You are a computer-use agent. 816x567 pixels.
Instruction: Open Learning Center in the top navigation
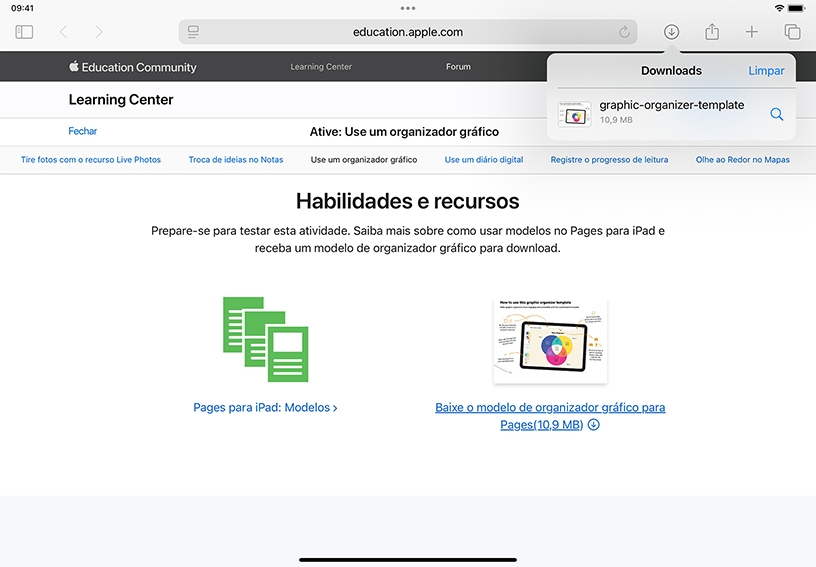[321, 67]
